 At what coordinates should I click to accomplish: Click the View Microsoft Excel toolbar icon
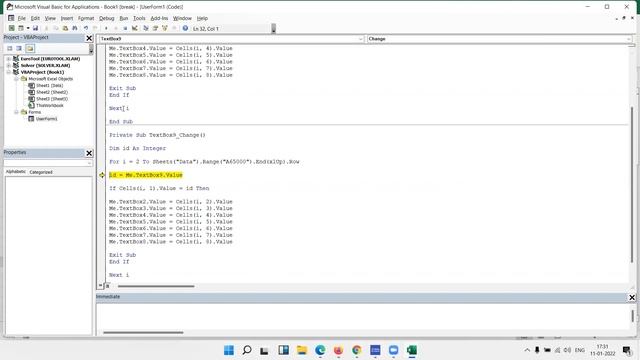pos(11,28)
